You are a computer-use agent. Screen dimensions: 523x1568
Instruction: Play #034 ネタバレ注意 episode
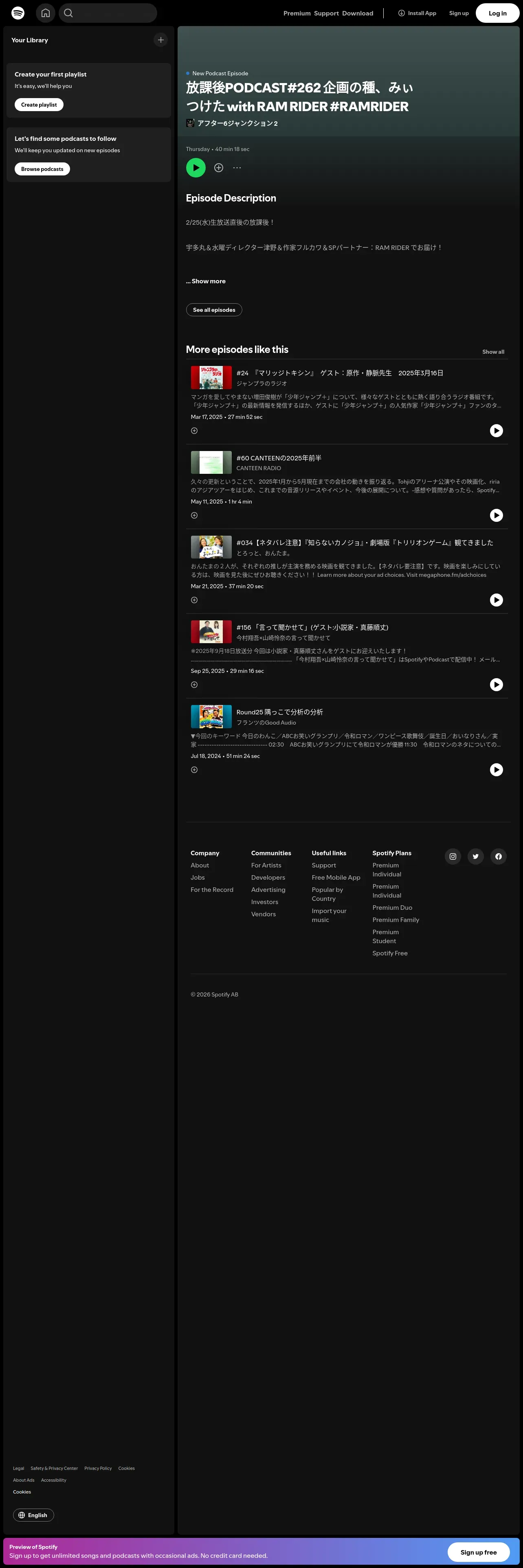[496, 600]
